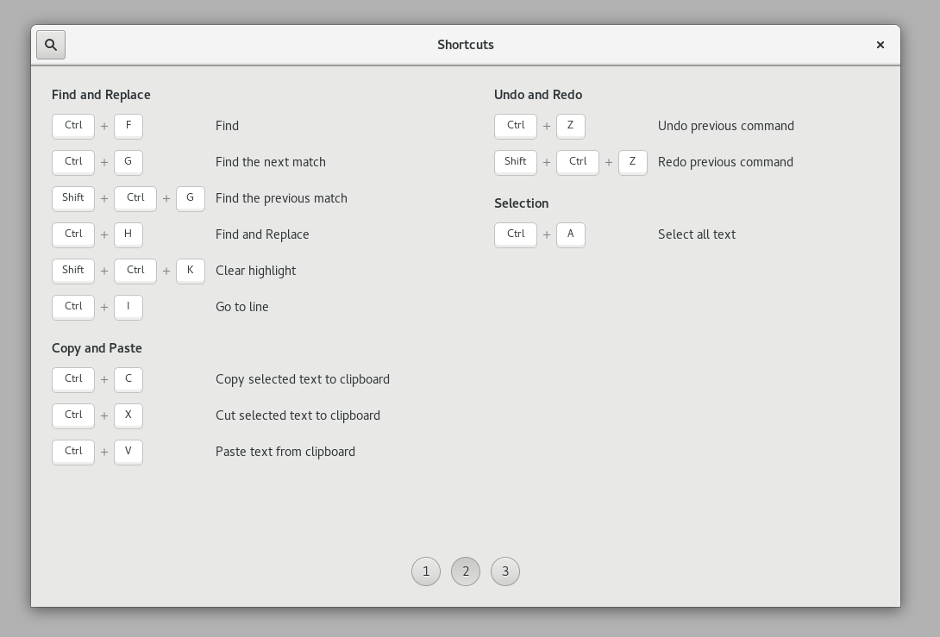Click the F key cap for Find
This screenshot has width=940, height=637.
pos(128,126)
